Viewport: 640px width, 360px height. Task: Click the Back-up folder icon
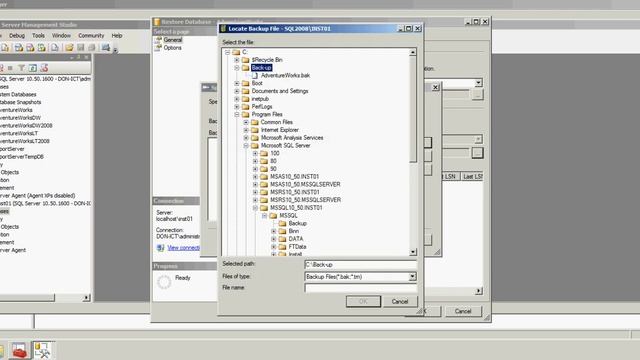245,68
